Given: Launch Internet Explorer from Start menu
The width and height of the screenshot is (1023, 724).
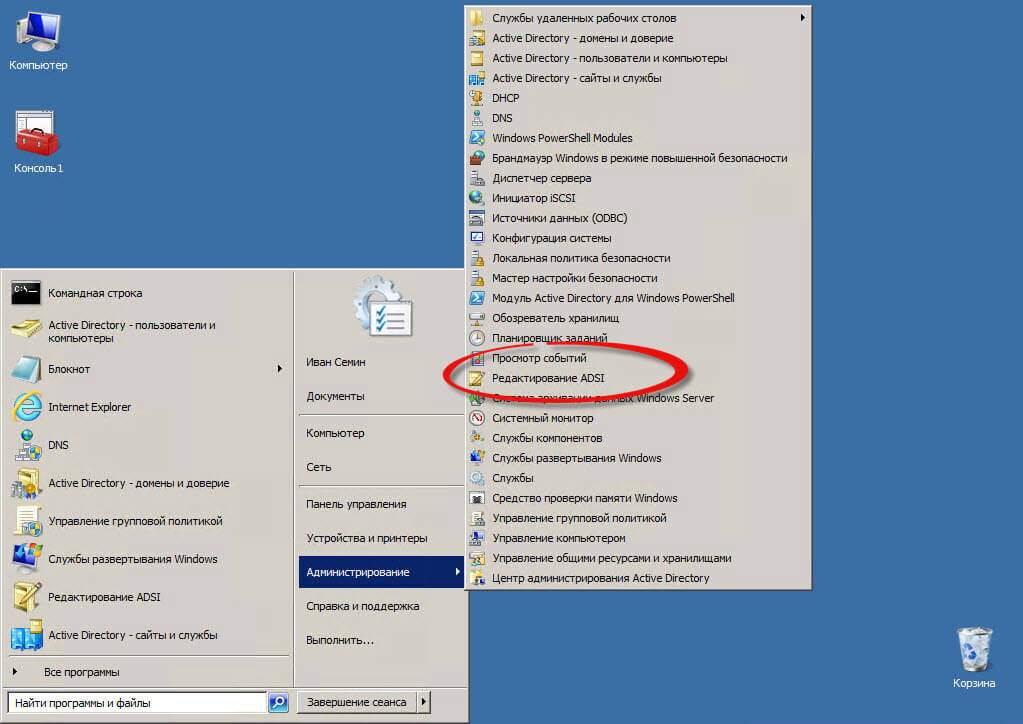Looking at the screenshot, I should tap(149, 407).
